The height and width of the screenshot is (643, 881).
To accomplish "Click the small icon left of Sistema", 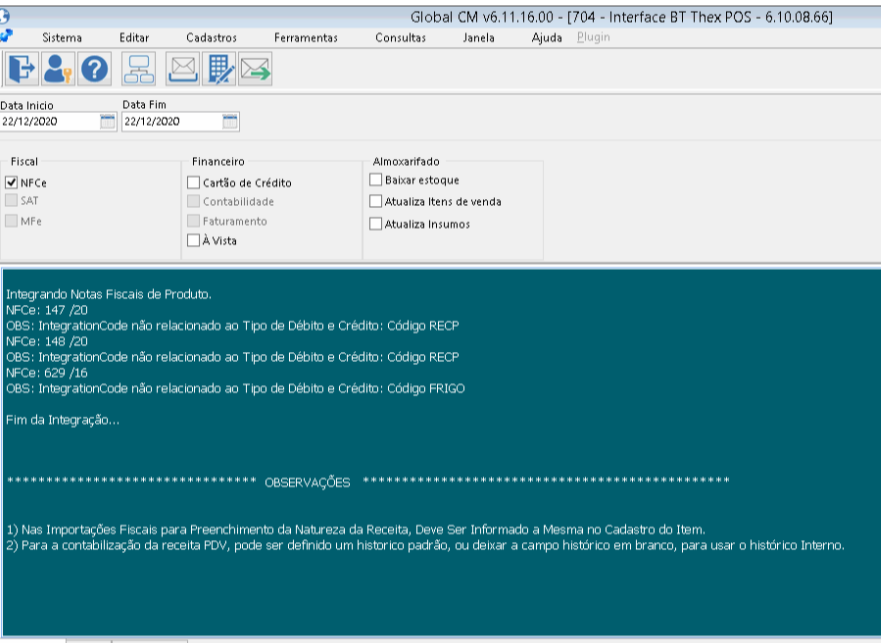I will coord(6,36).
